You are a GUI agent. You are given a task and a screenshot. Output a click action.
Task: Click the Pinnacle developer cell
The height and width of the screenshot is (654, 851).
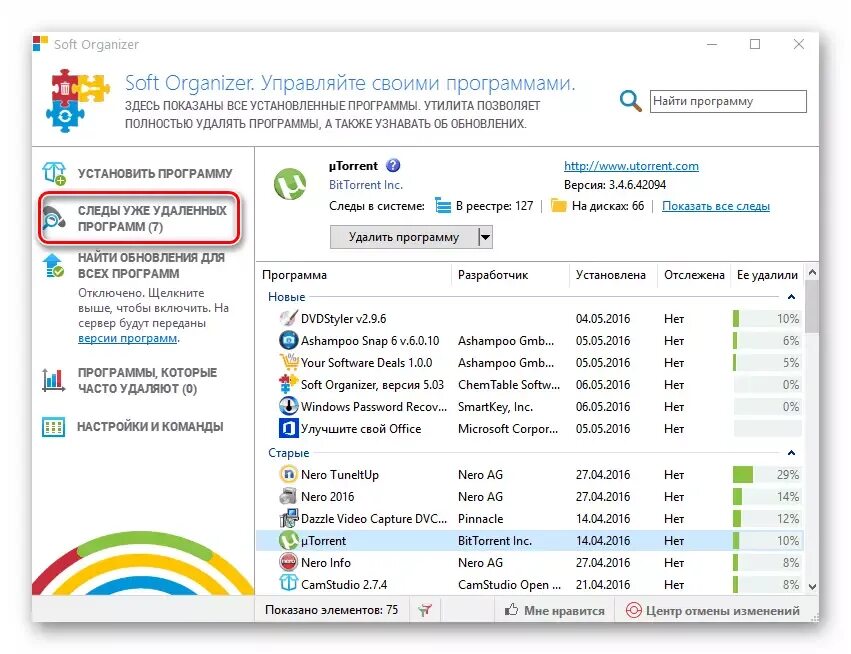[x=480, y=519]
